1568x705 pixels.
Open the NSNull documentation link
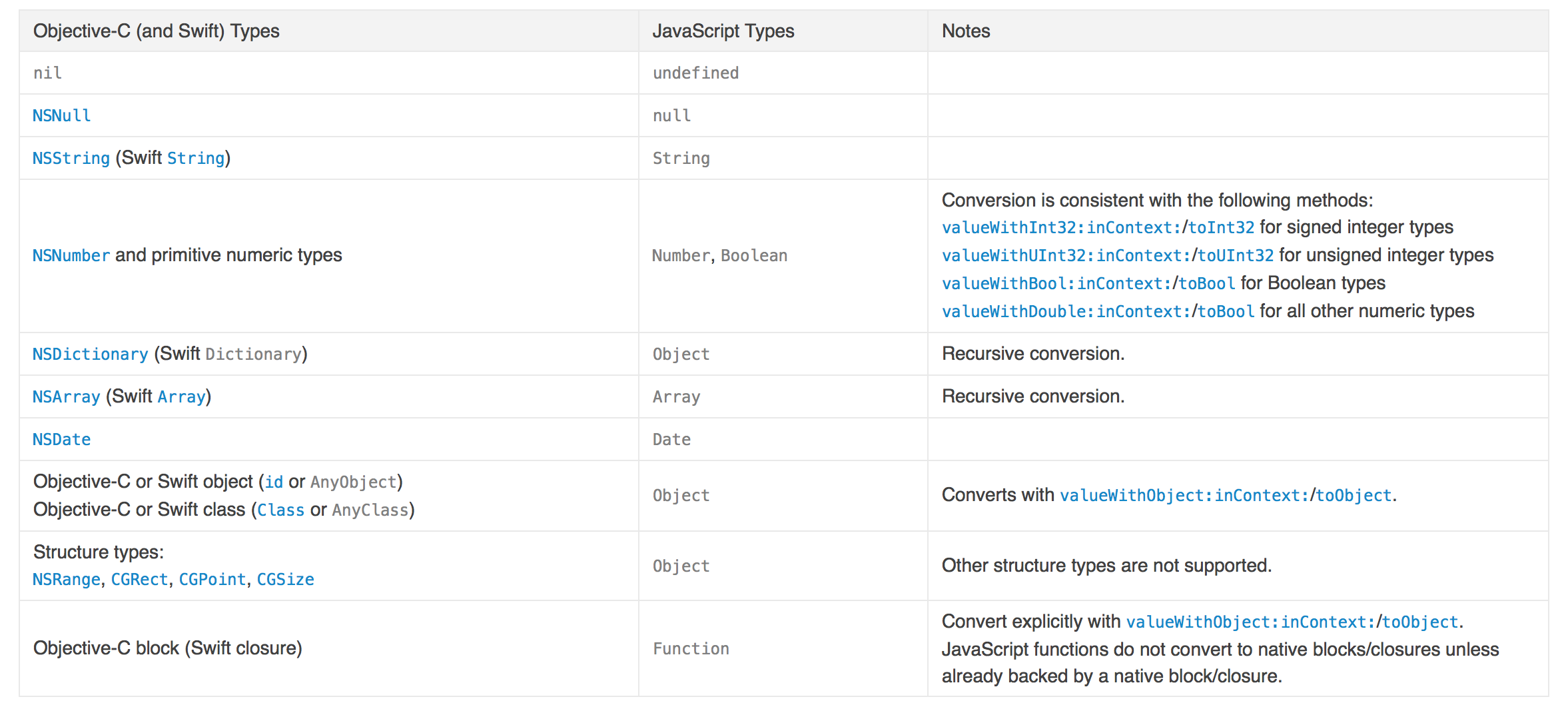click(61, 115)
